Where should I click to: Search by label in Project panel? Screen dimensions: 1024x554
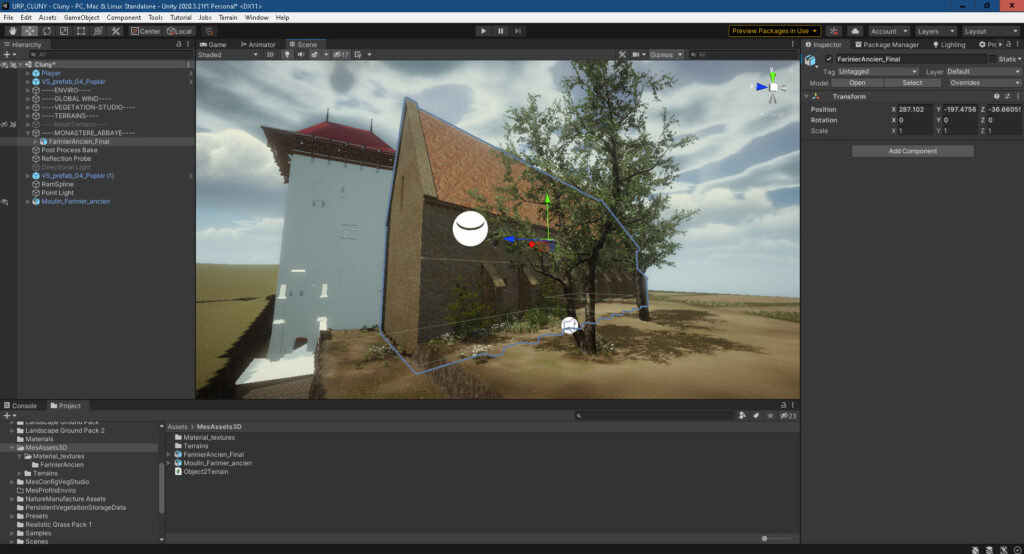[756, 416]
